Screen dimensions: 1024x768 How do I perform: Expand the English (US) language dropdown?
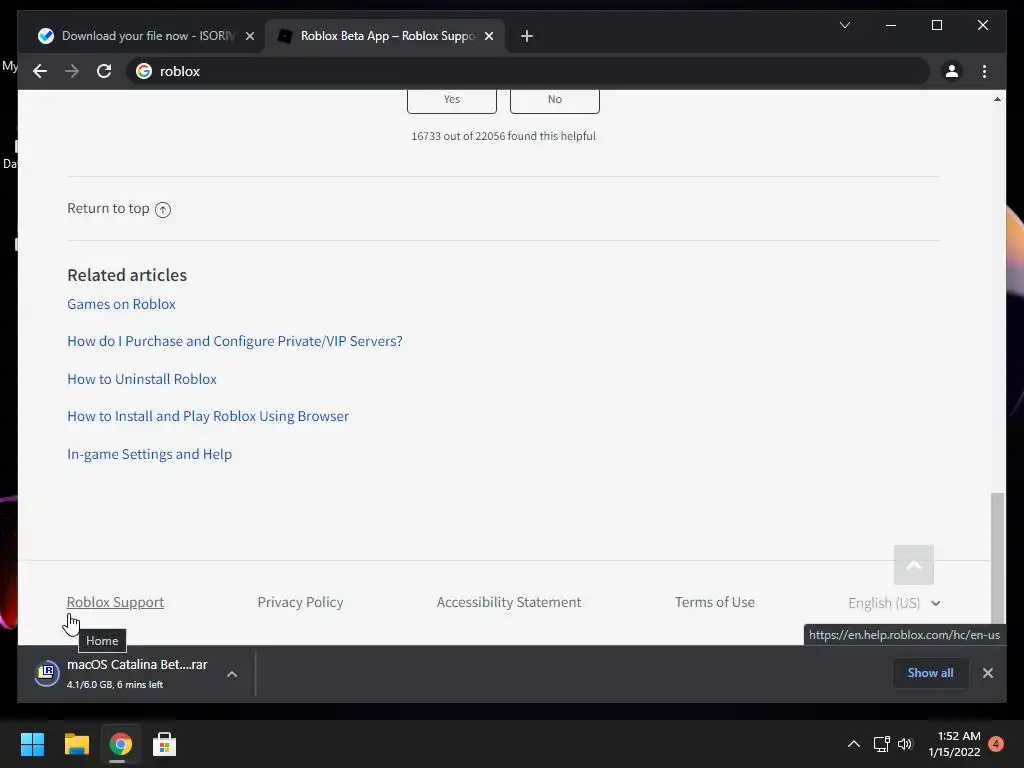click(x=894, y=603)
